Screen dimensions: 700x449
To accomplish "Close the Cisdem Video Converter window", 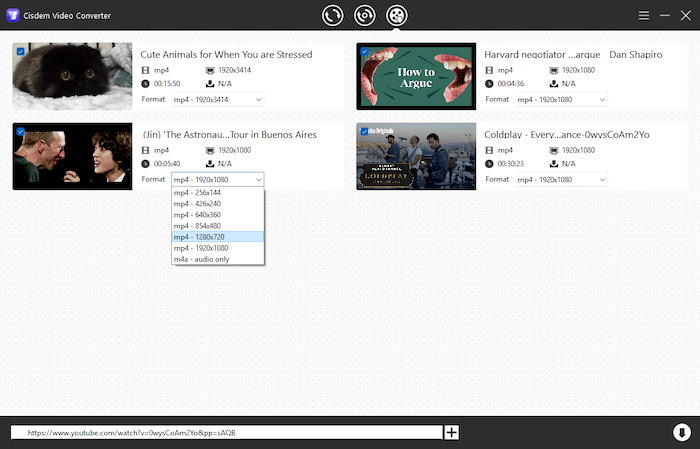I will click(686, 16).
